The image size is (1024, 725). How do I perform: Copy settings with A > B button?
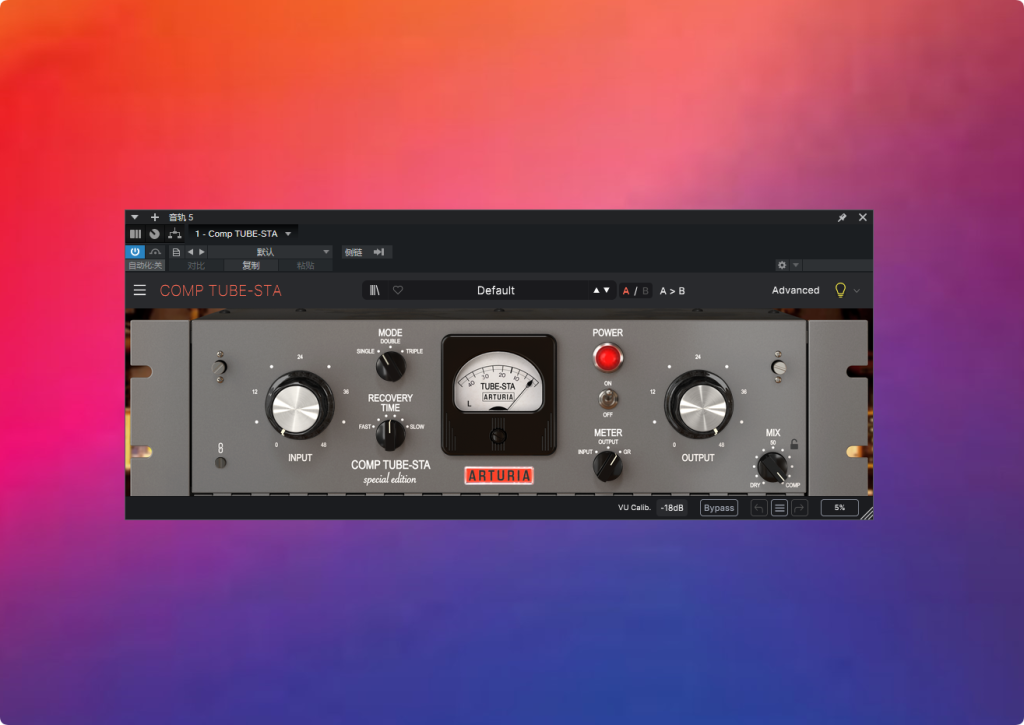[x=672, y=291]
